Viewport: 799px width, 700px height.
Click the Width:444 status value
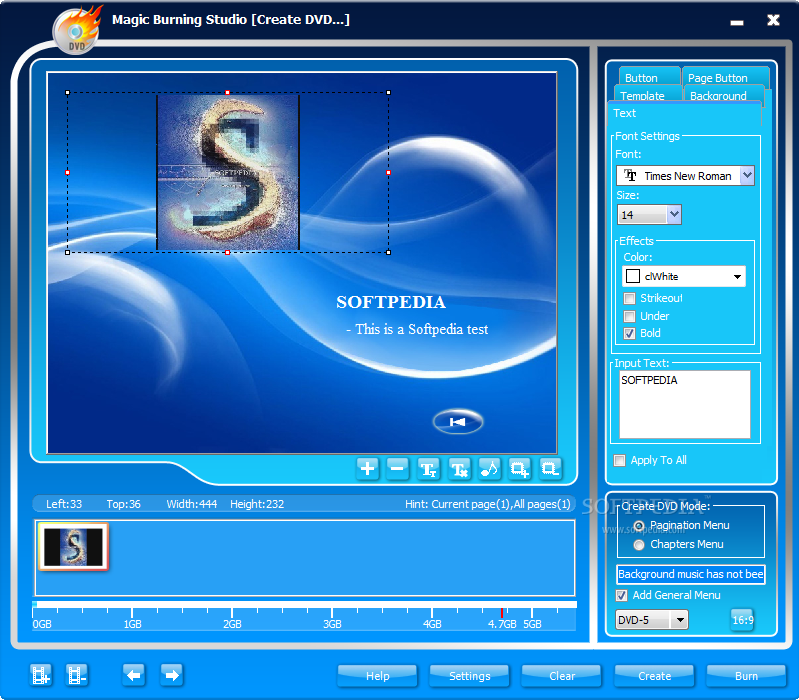point(192,504)
